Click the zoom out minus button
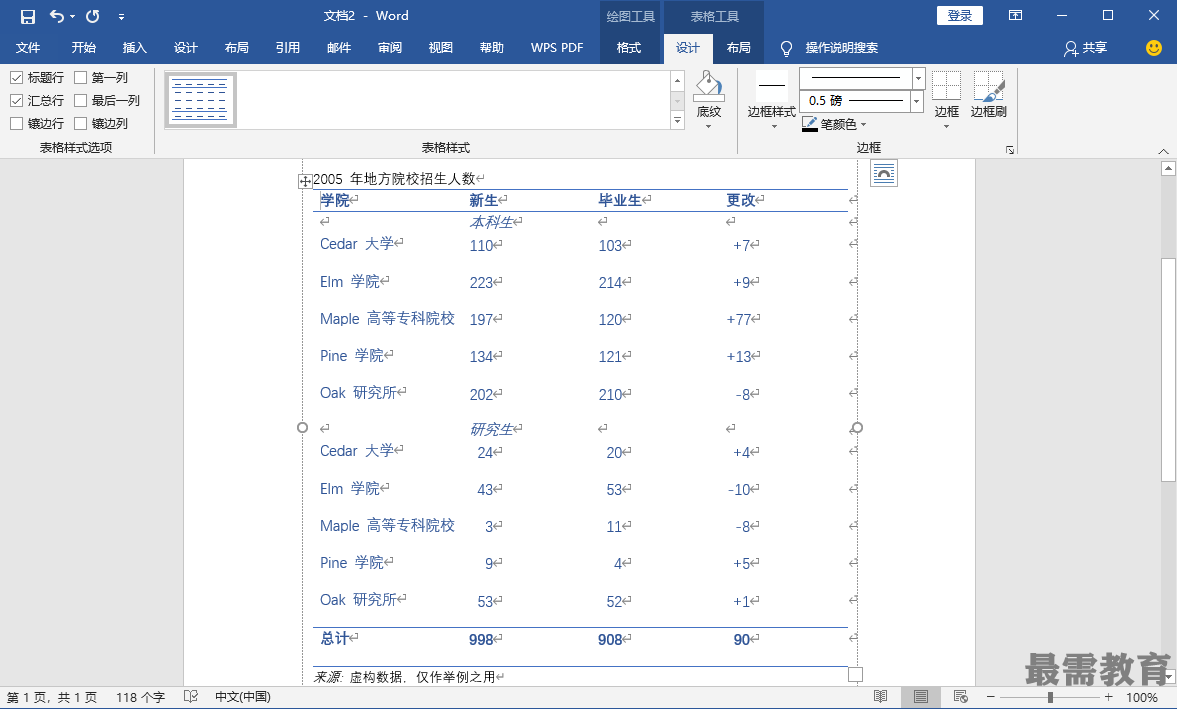1177x709 pixels. (x=990, y=697)
